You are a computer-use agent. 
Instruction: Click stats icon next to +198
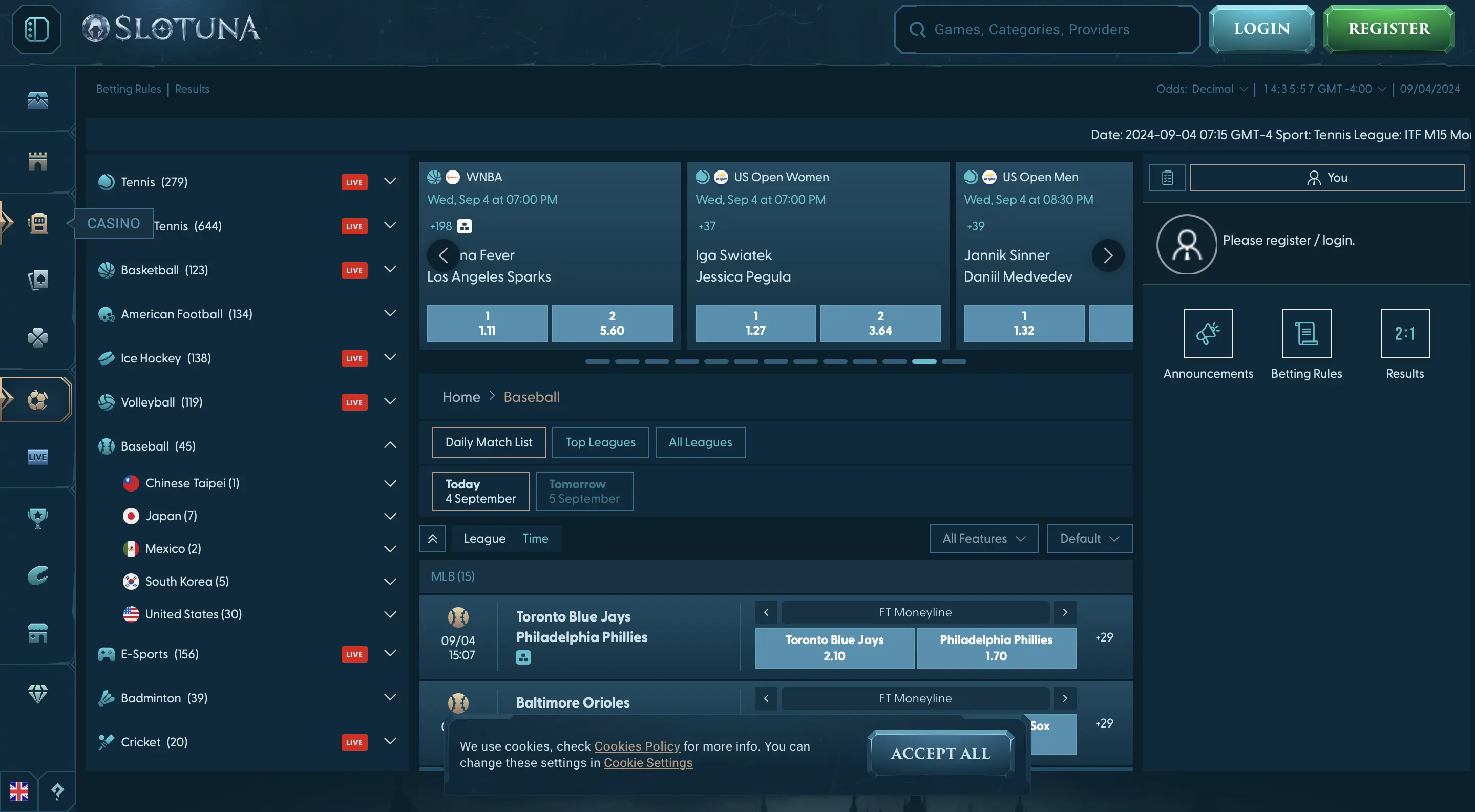[x=465, y=226]
